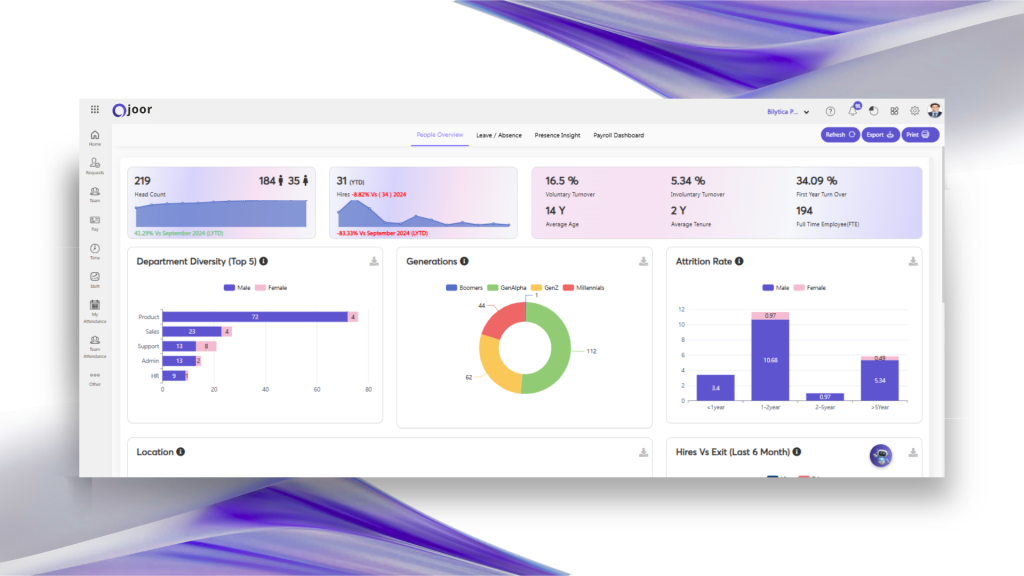This screenshot has width=1024, height=576.
Task: Click the notifications bell icon
Action: click(853, 111)
